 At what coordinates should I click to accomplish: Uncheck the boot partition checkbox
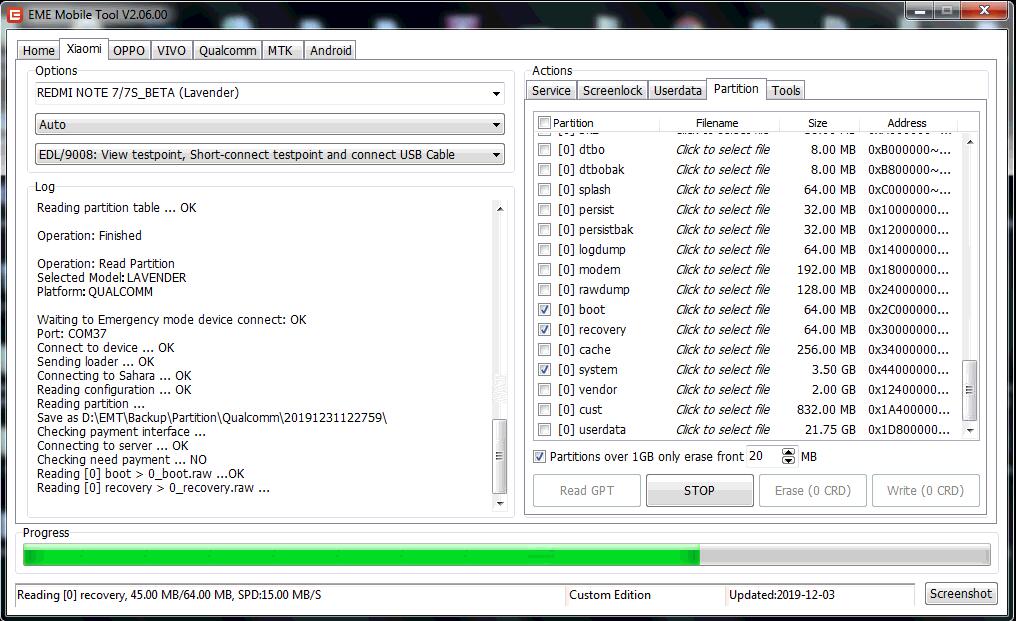point(545,310)
